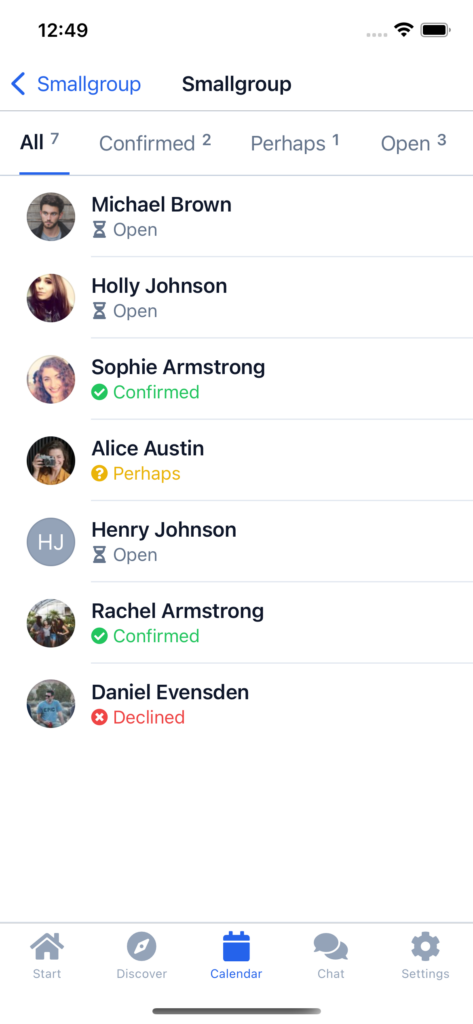Tap Alice Austin's yellow question mark icon
Image resolution: width=473 pixels, height=1024 pixels.
[99, 473]
